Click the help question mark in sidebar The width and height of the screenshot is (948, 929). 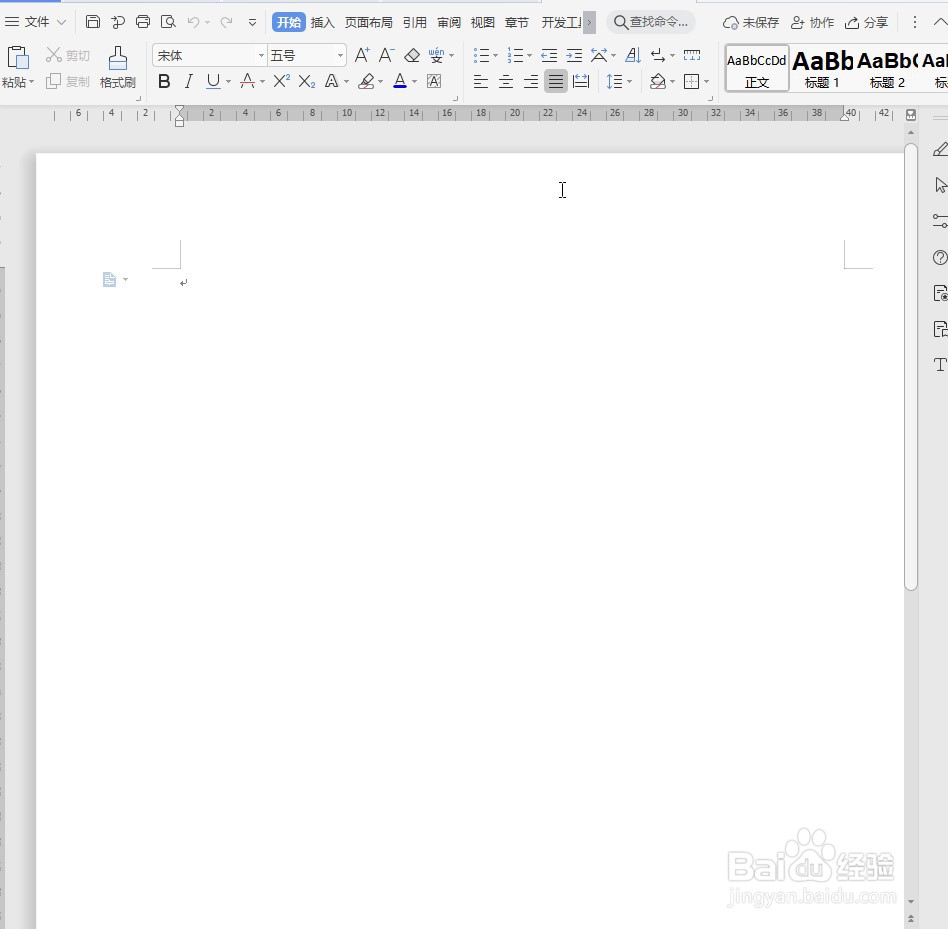pyautogui.click(x=940, y=257)
